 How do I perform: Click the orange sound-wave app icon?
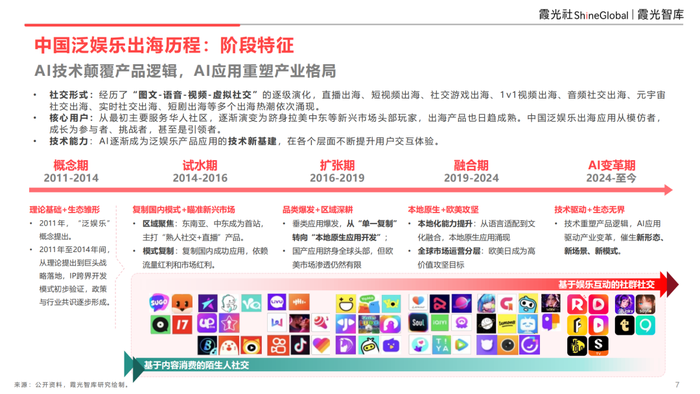[x=299, y=302]
